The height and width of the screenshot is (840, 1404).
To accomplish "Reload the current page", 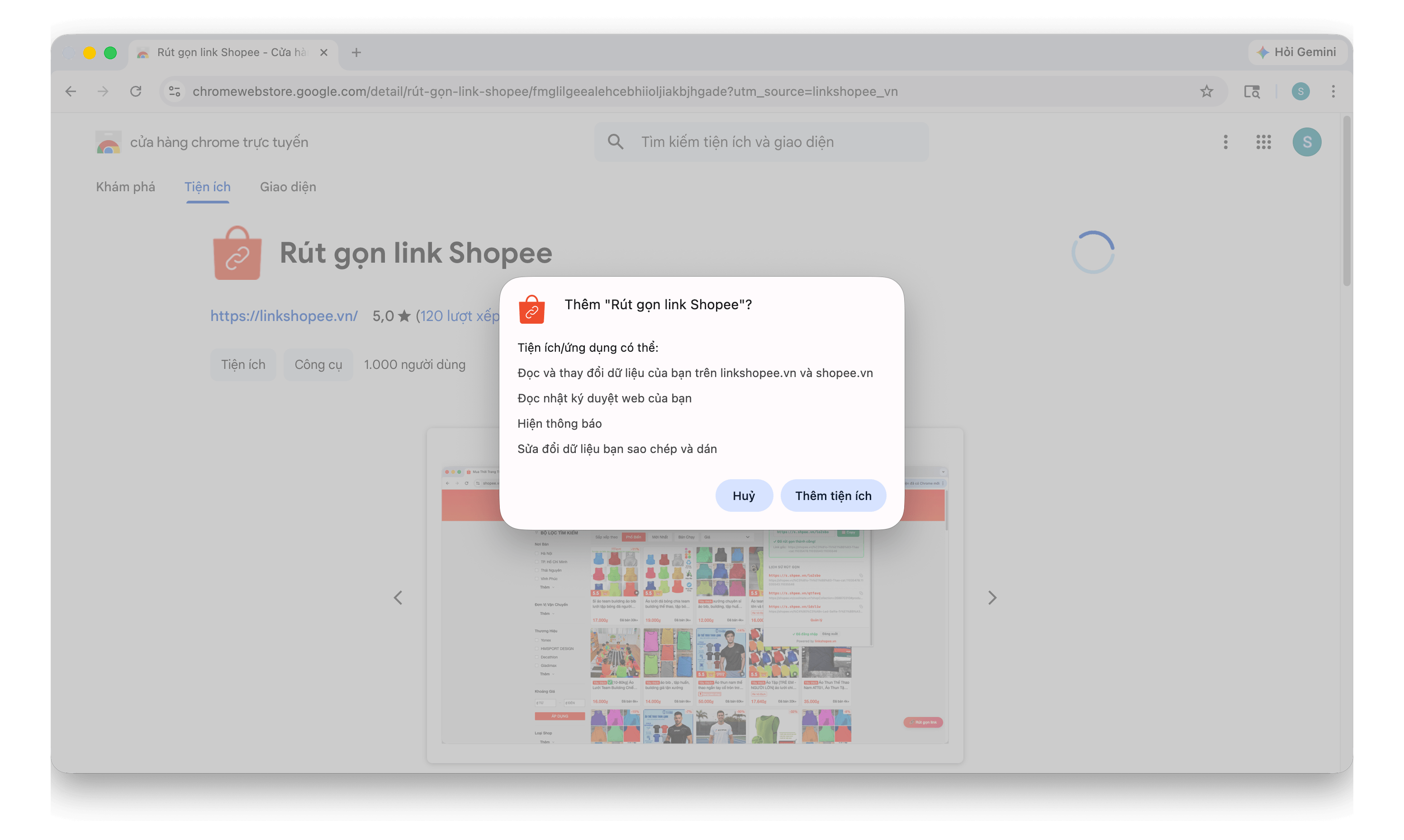I will [136, 91].
